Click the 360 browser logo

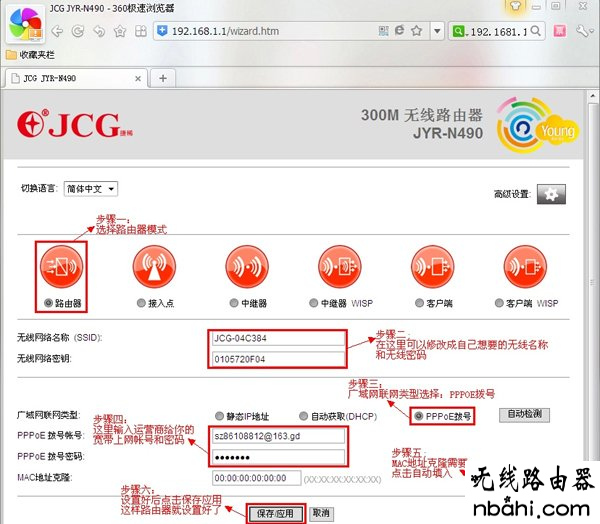point(25,24)
